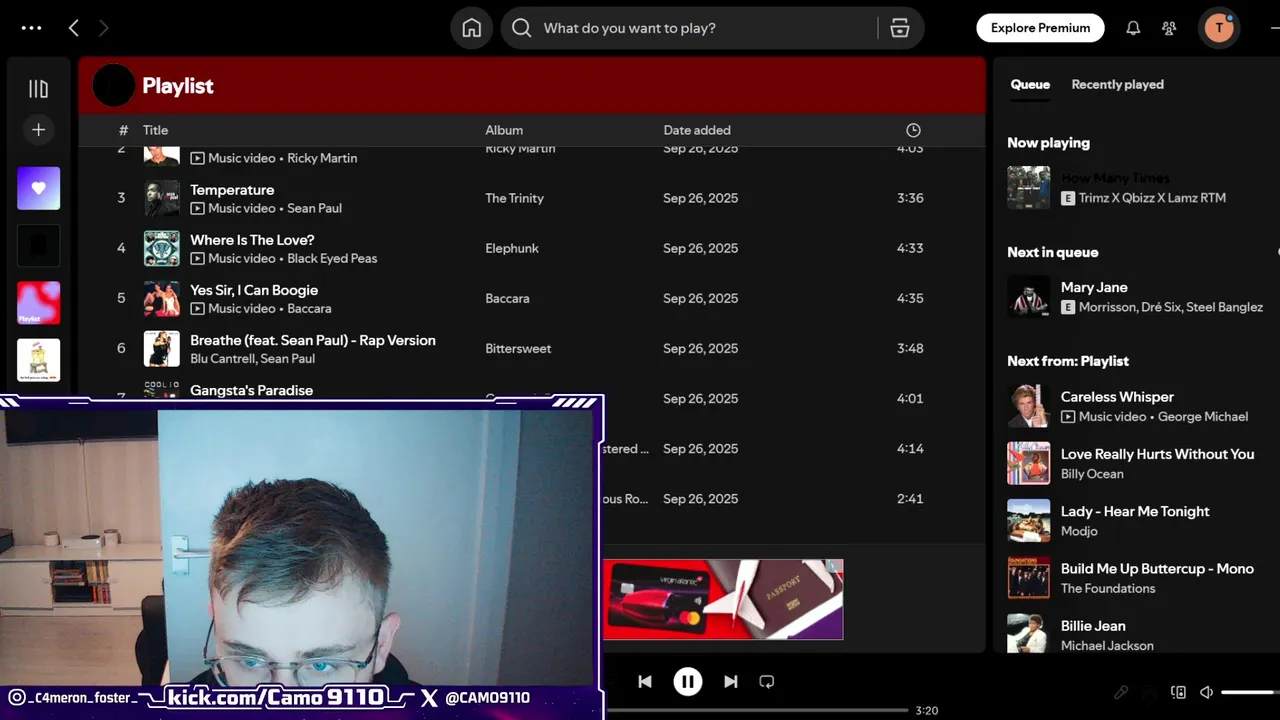Viewport: 1280px width, 720px height.
Task: Sort by the Album column header
Action: [504, 130]
